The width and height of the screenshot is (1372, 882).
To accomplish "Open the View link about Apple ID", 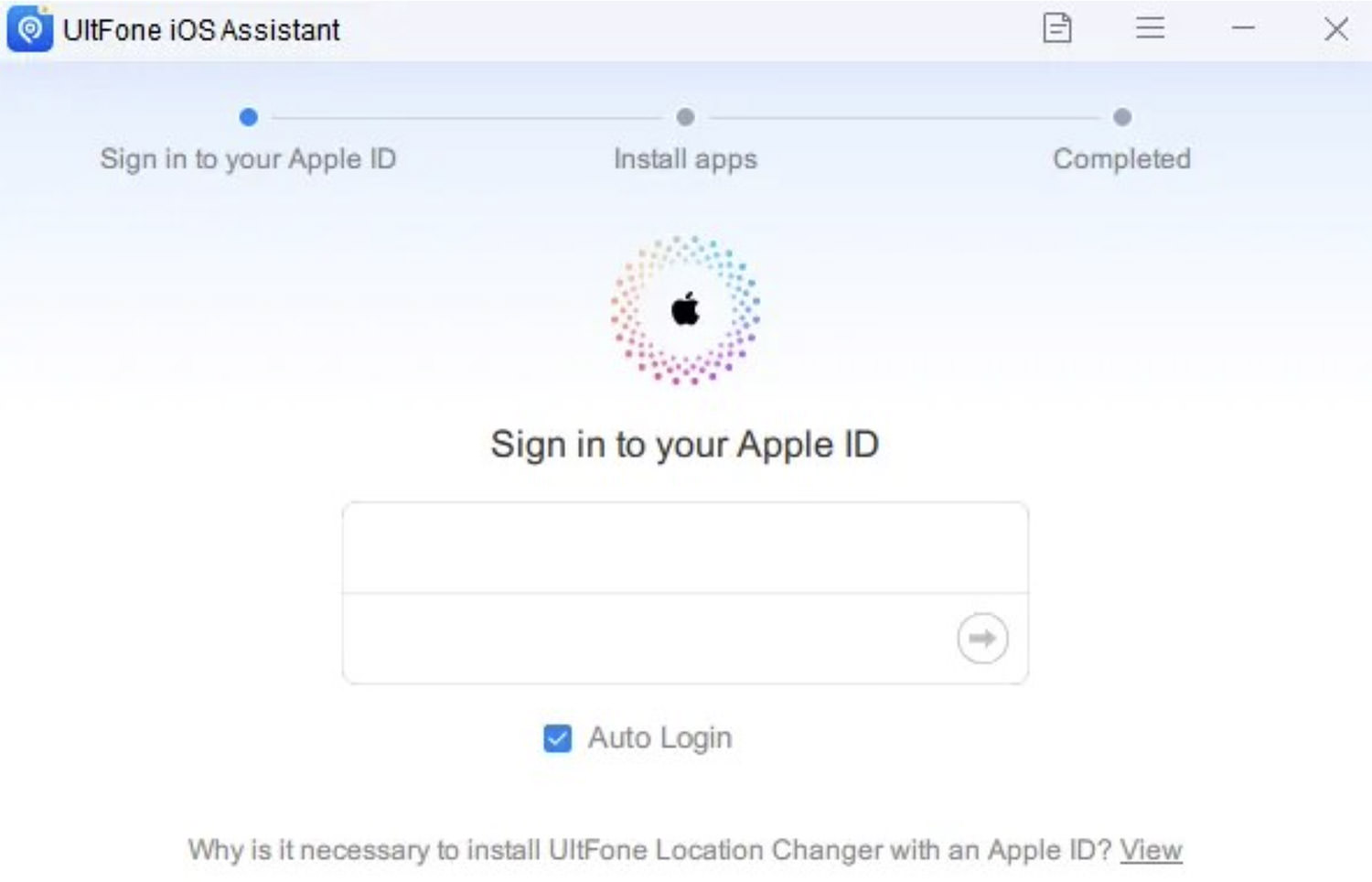I will (1151, 850).
